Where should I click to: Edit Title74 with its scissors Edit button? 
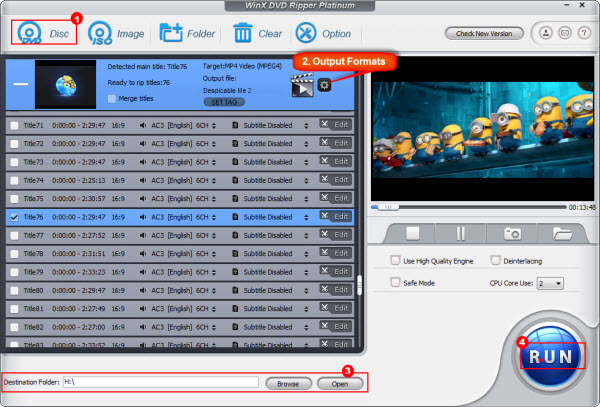coord(336,179)
